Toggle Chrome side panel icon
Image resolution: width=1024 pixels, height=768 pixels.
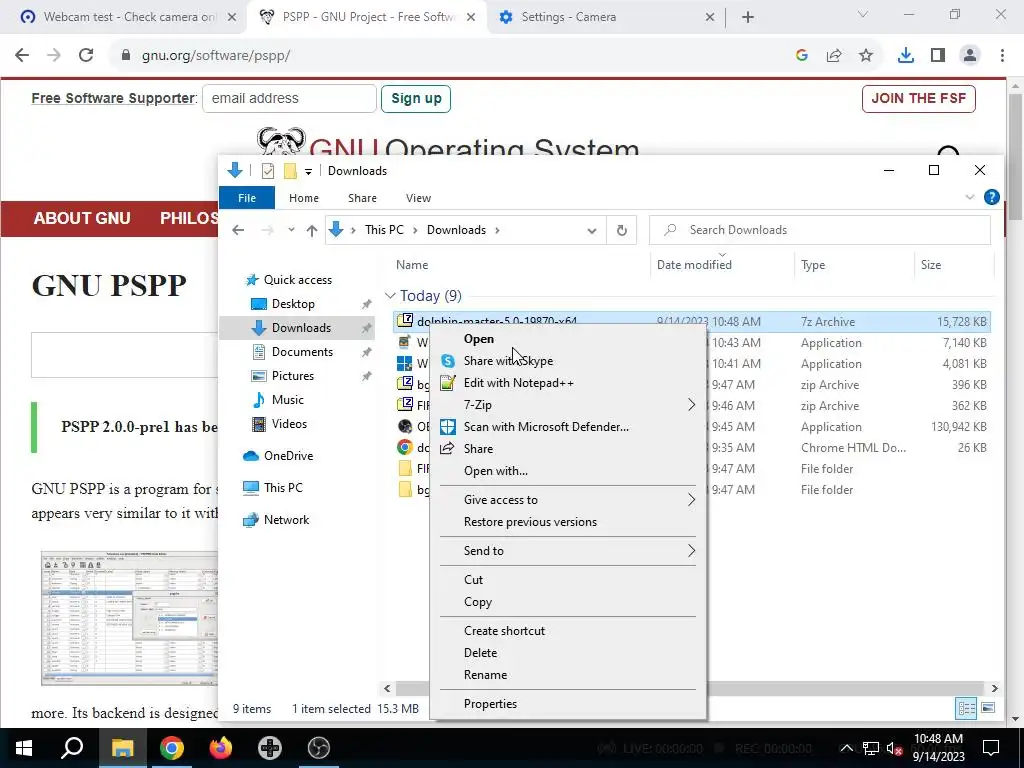[x=938, y=56]
